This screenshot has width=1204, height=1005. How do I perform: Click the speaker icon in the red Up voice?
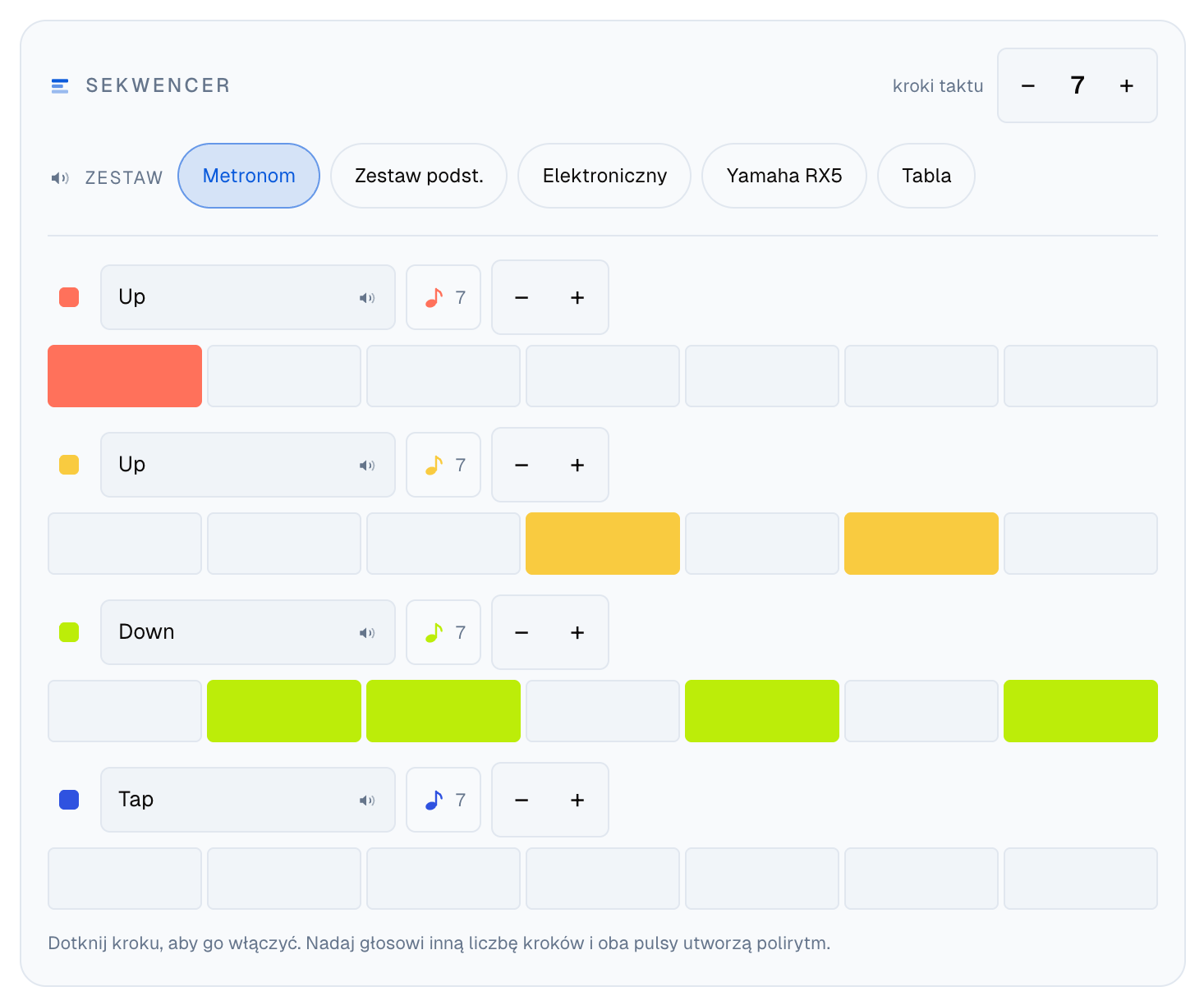tap(367, 298)
